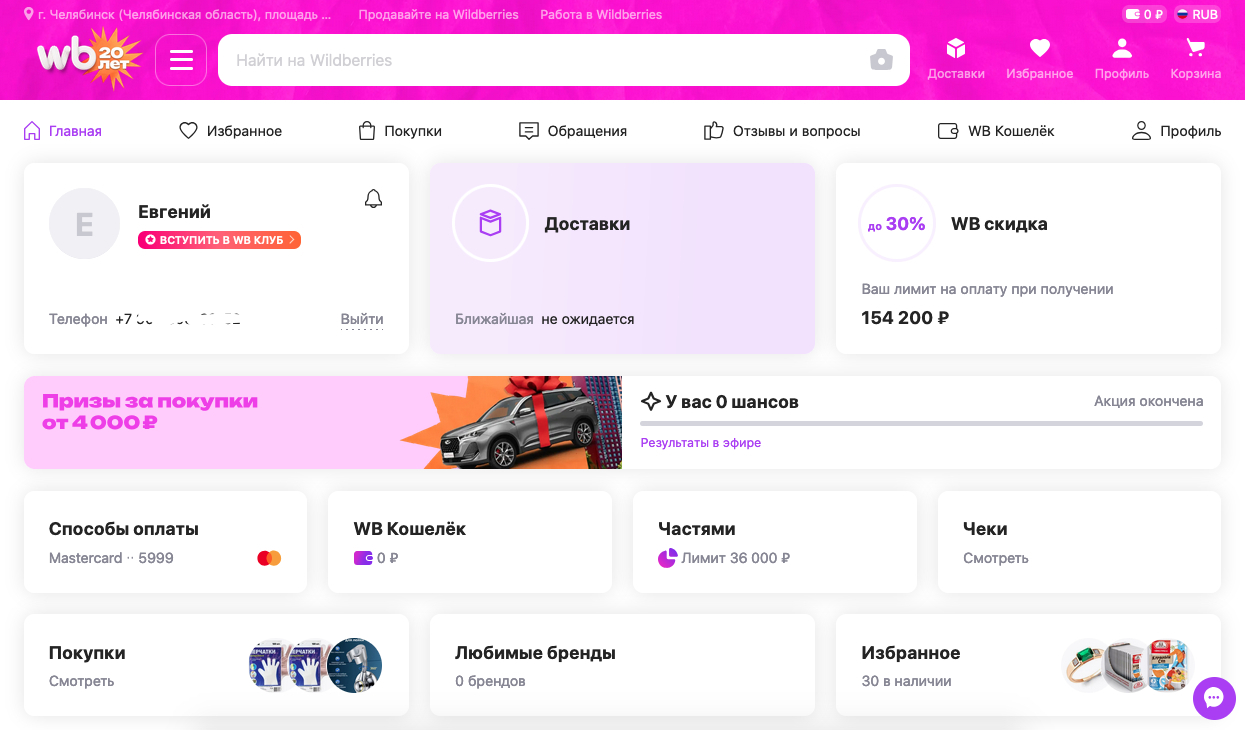Open the Способы оплаты card

(x=165, y=542)
